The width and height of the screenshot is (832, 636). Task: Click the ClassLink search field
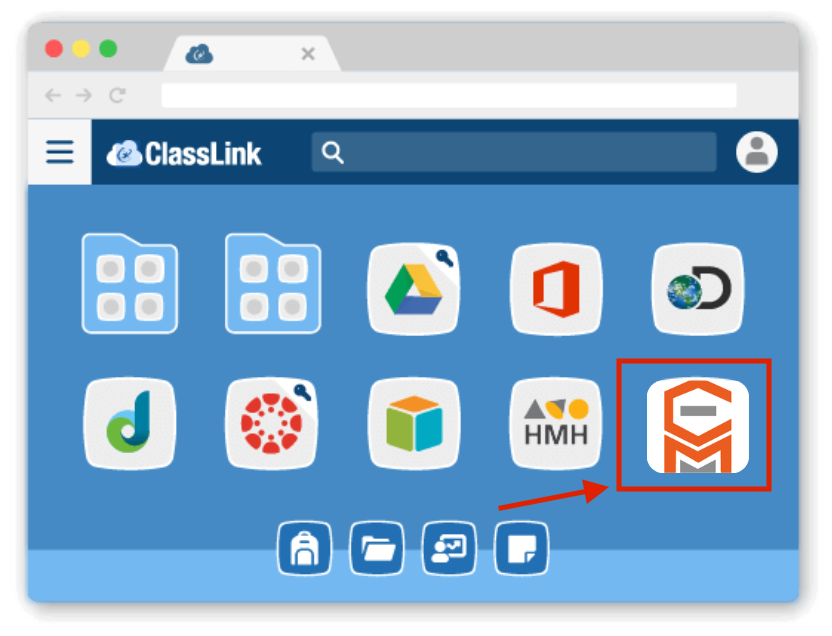(514, 152)
